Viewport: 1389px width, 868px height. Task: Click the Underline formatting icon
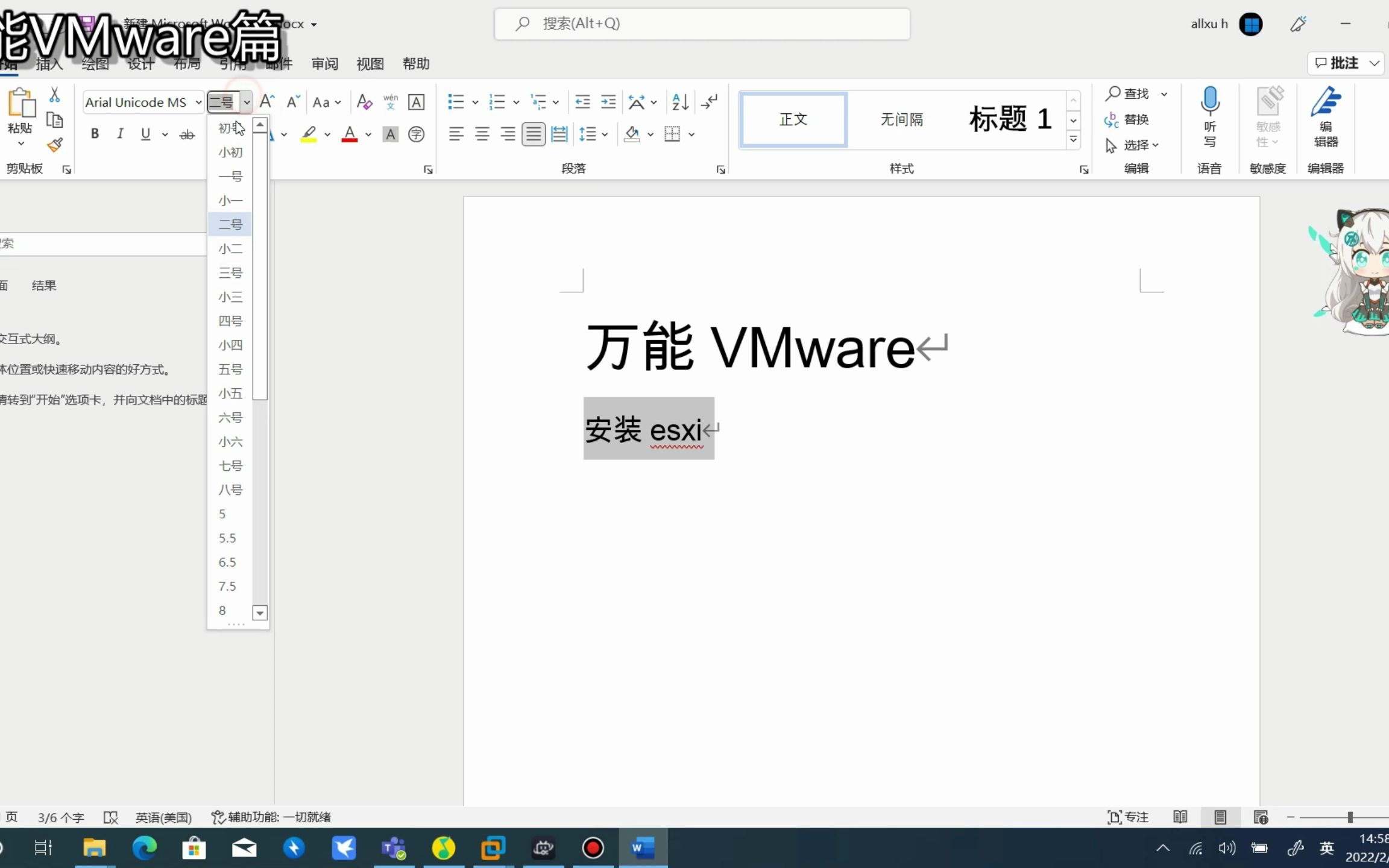pyautogui.click(x=145, y=135)
